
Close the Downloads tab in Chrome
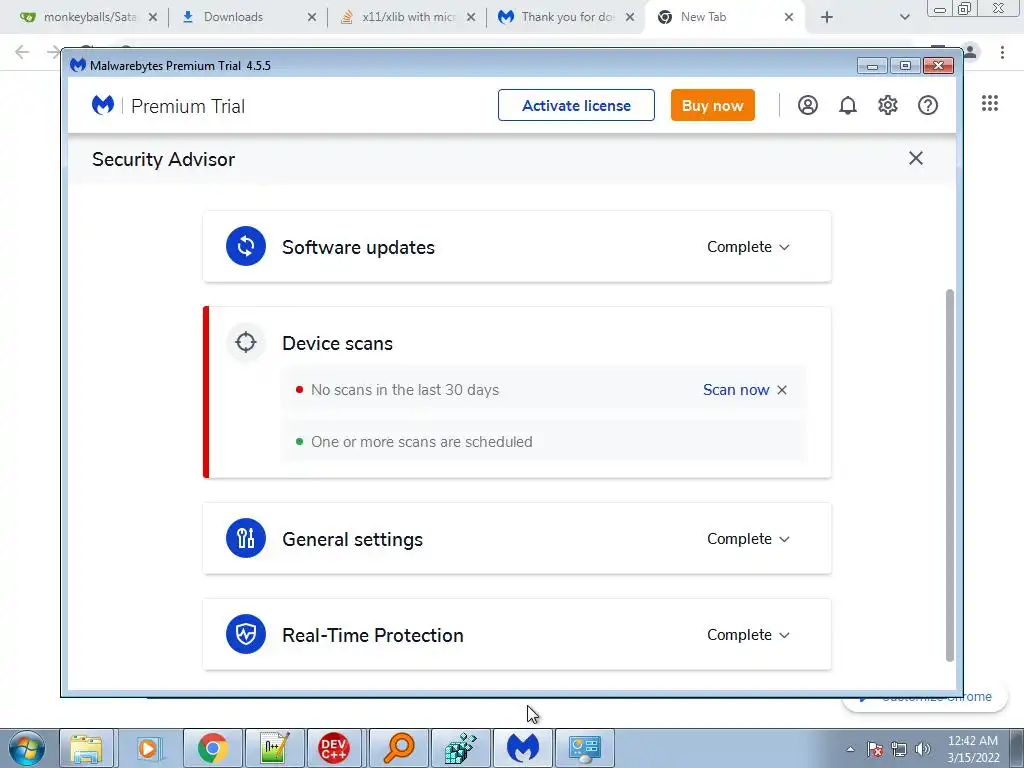pyautogui.click(x=312, y=17)
